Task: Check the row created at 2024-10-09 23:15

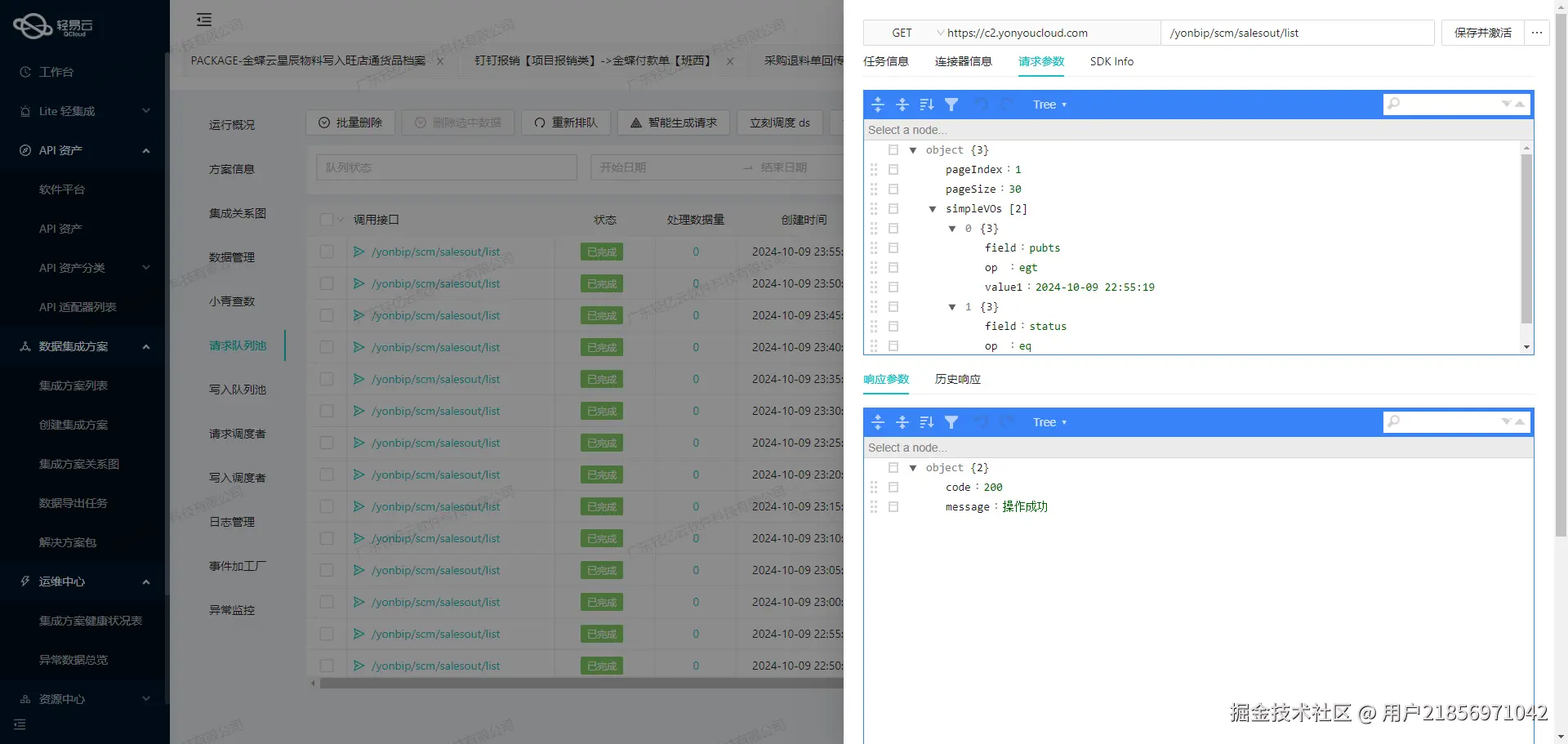Action: [x=327, y=506]
